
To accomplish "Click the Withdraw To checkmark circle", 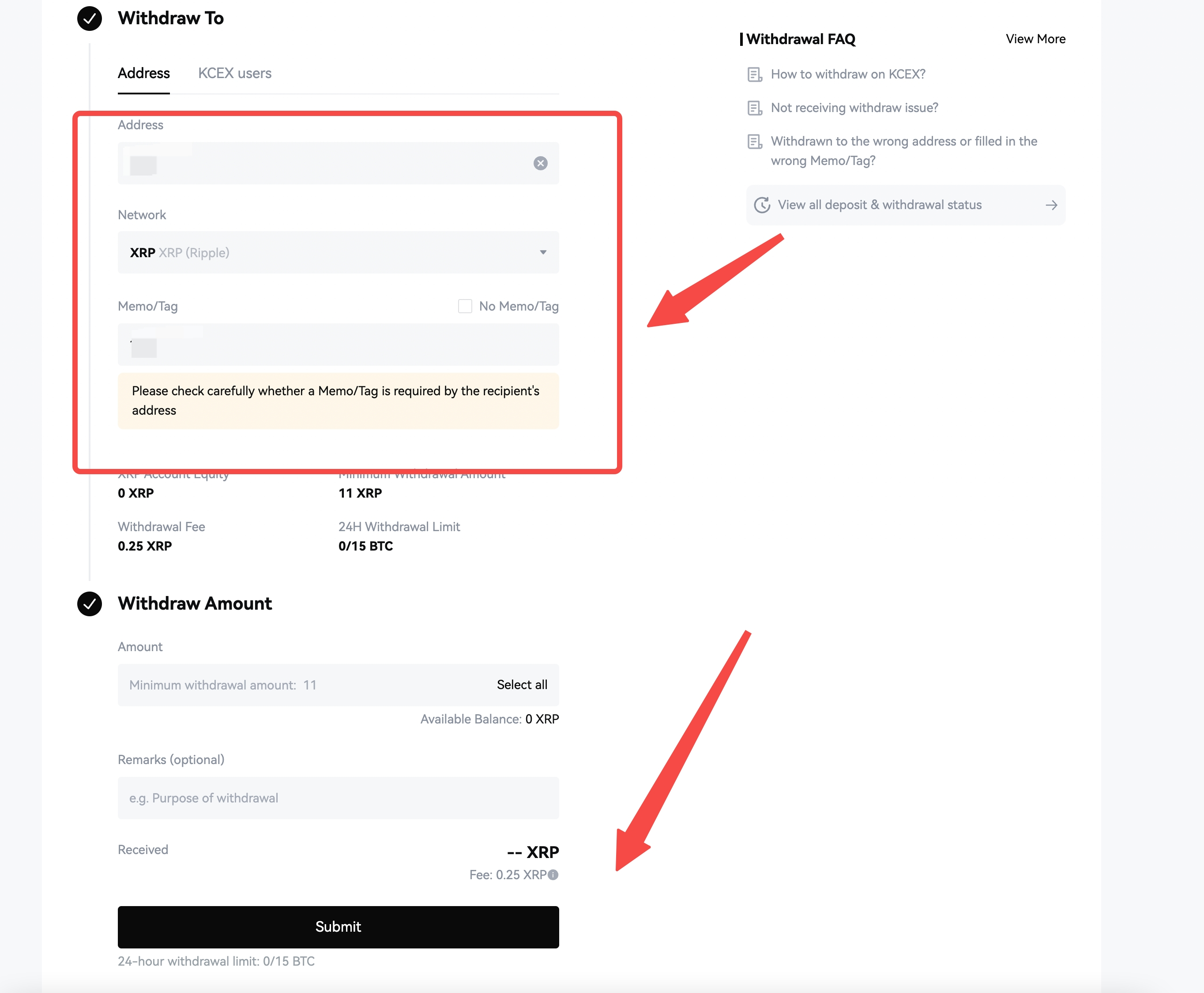I will click(x=89, y=18).
